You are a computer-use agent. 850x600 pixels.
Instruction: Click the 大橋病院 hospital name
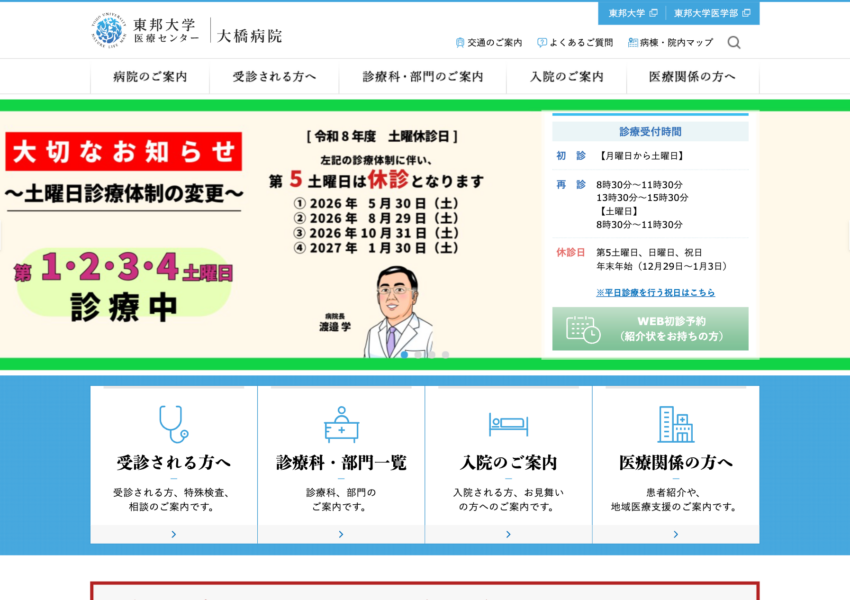click(x=249, y=36)
